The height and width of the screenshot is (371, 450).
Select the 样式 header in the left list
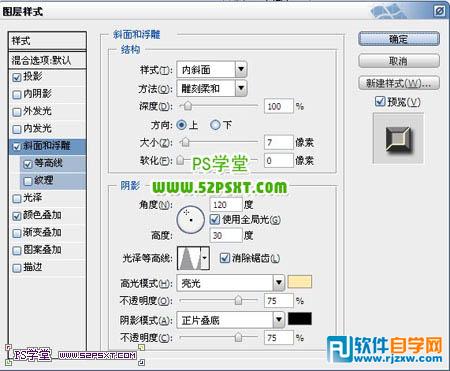click(47, 41)
